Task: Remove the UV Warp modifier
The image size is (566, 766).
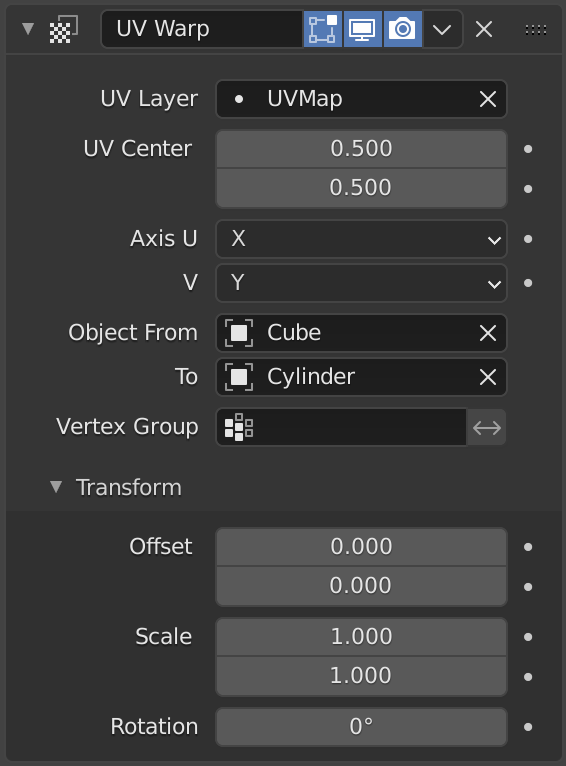Action: pos(484,29)
